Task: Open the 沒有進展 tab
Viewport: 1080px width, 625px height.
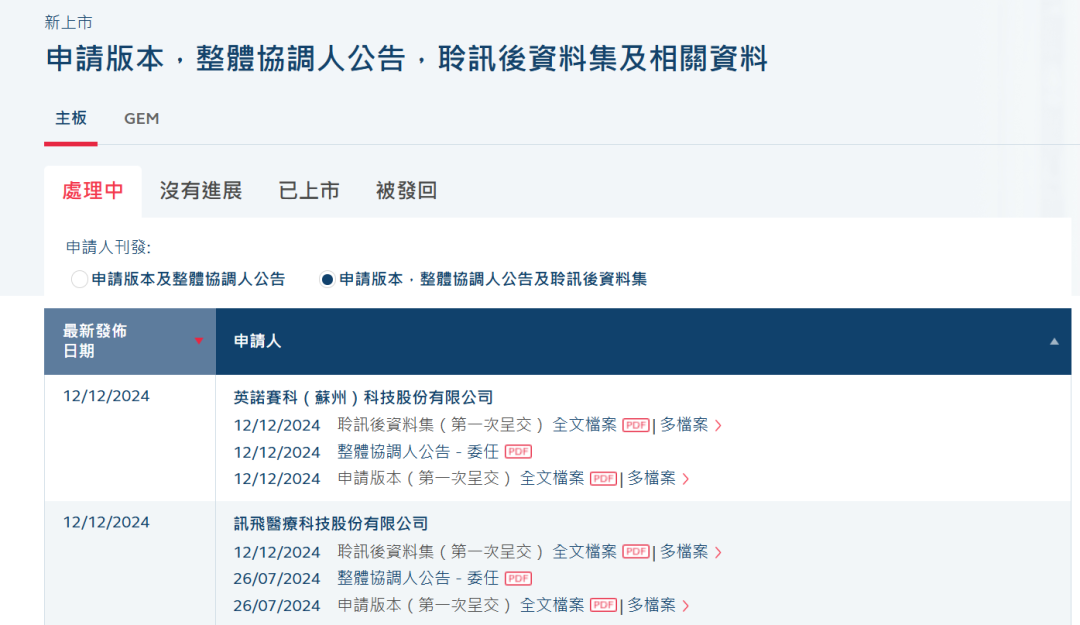Action: pyautogui.click(x=201, y=190)
